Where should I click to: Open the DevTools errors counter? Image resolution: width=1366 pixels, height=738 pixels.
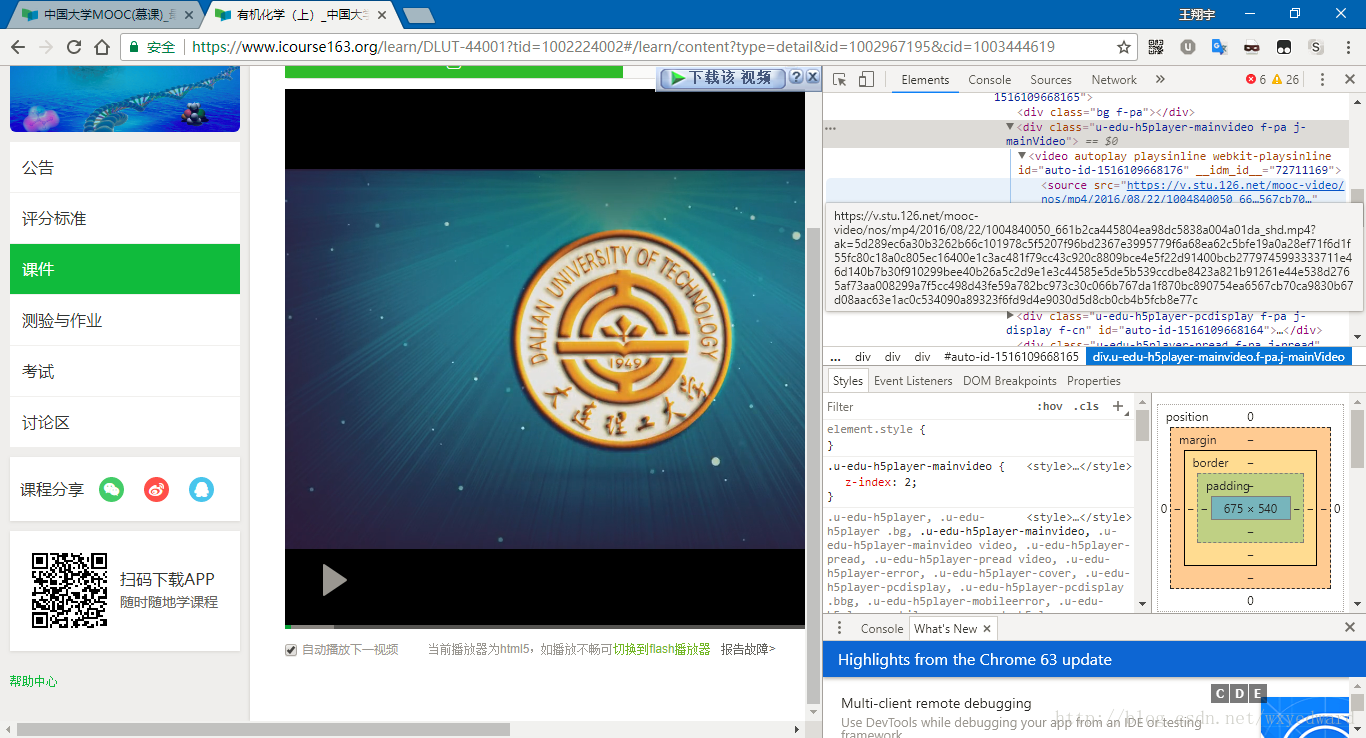(x=1255, y=80)
